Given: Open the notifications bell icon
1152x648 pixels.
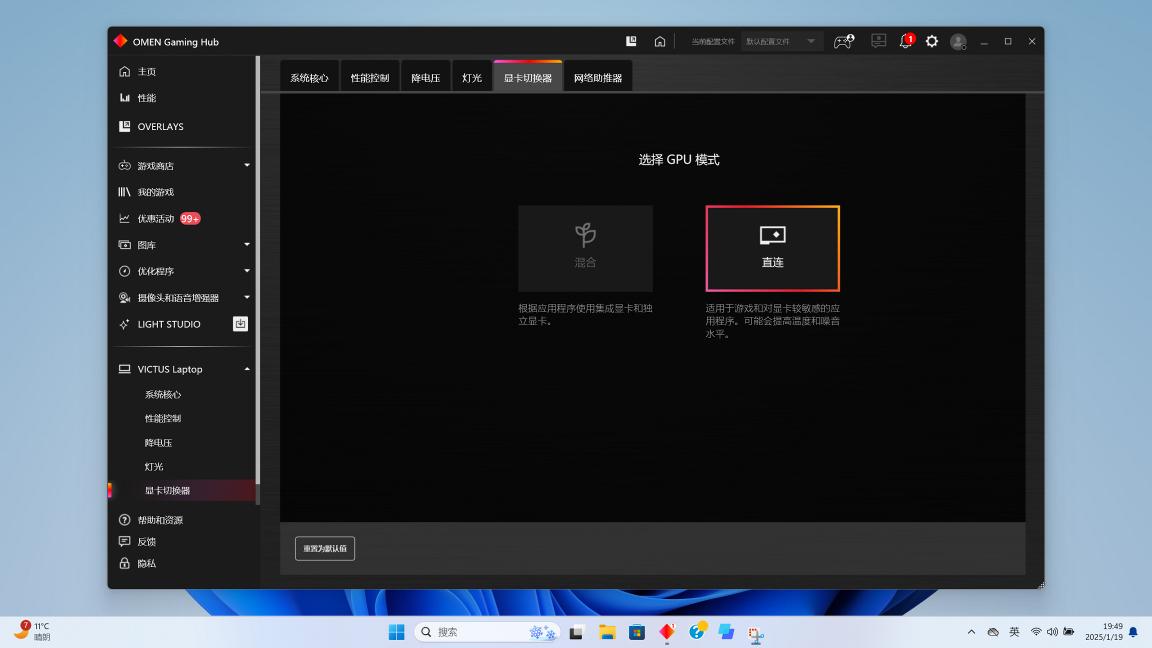Looking at the screenshot, I should coord(906,41).
